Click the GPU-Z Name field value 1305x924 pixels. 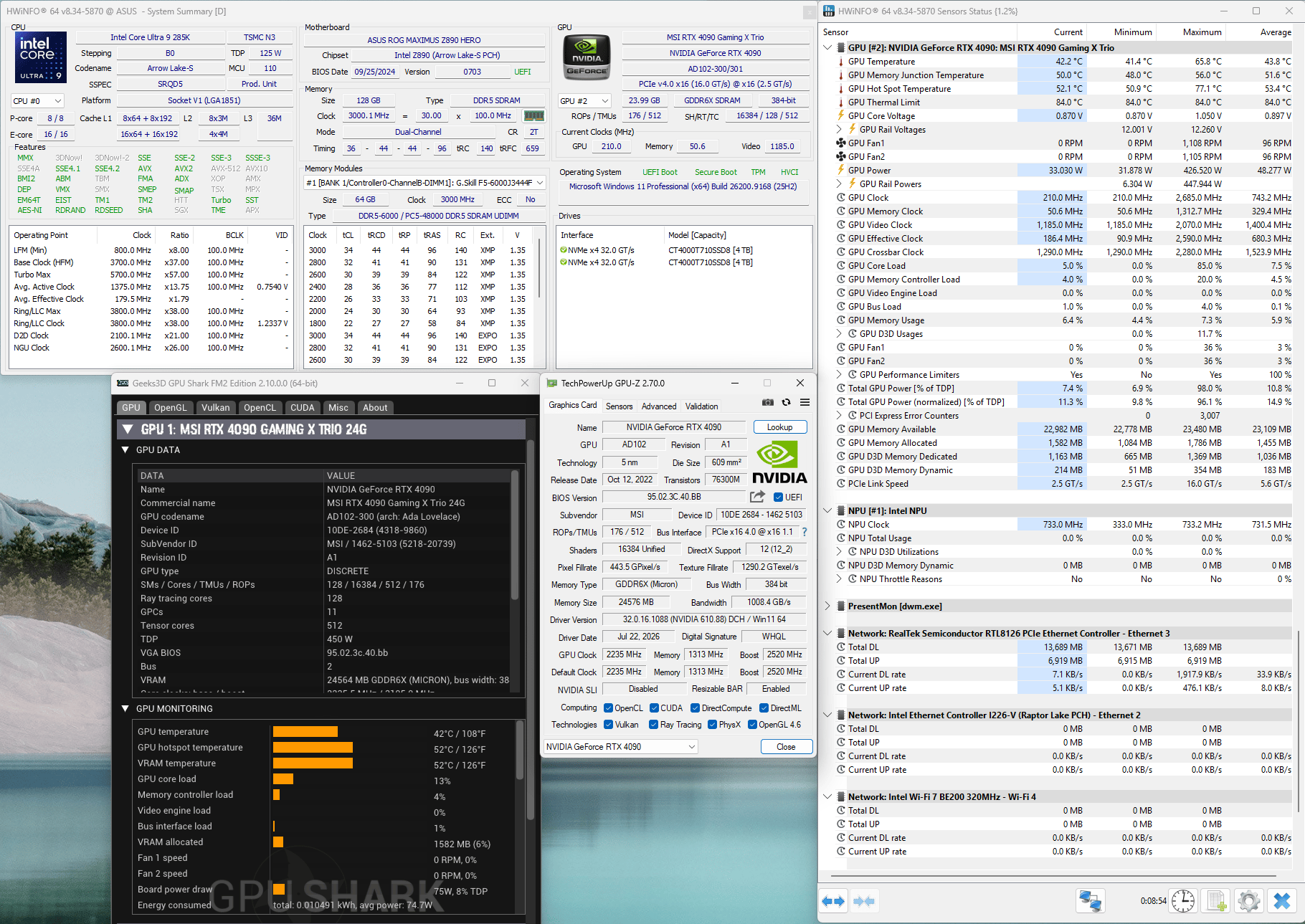pos(674,427)
